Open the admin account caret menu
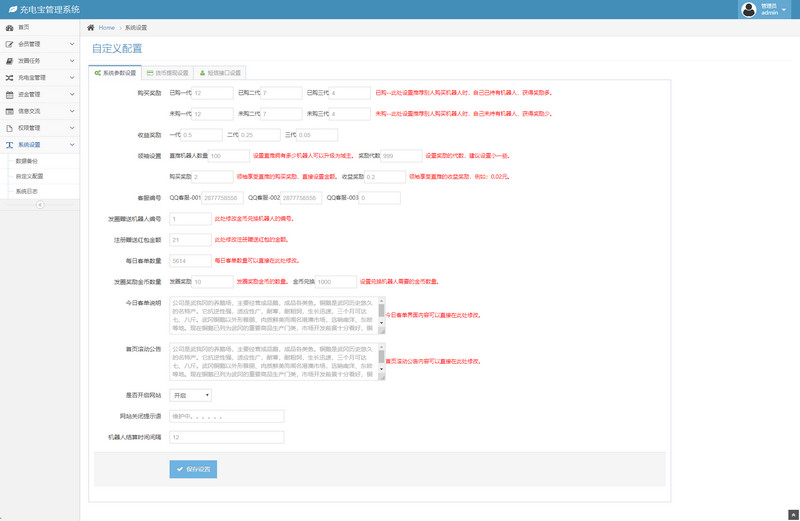 (784, 10)
